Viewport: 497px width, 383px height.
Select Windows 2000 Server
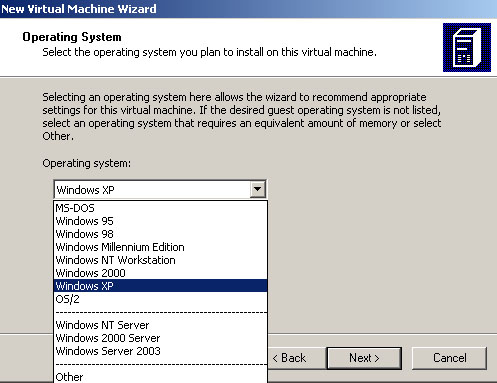pyautogui.click(x=160, y=338)
